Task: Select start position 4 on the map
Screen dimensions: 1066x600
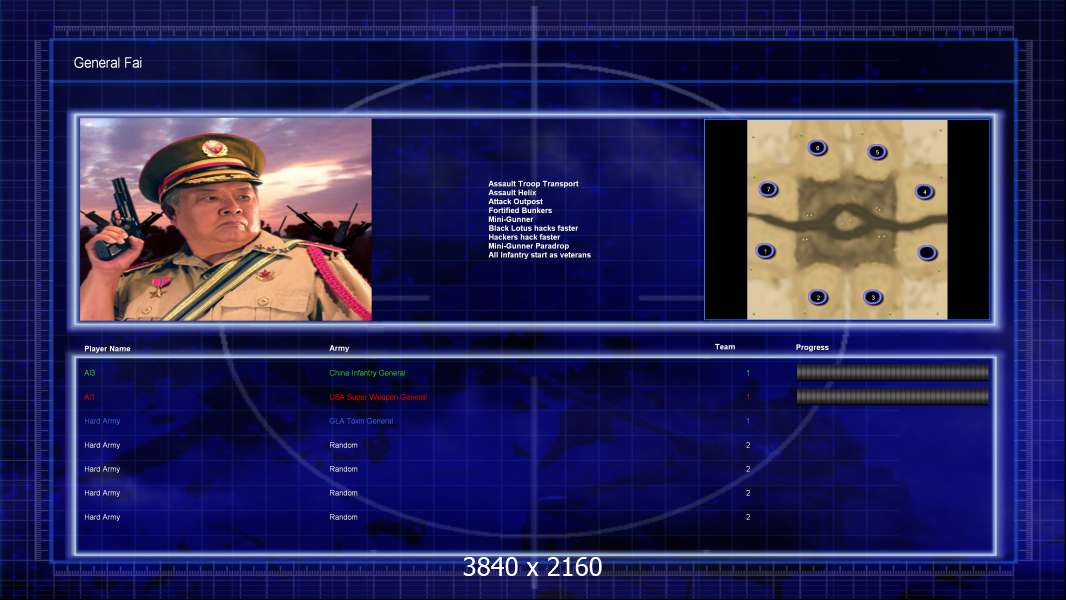Action: tap(925, 192)
